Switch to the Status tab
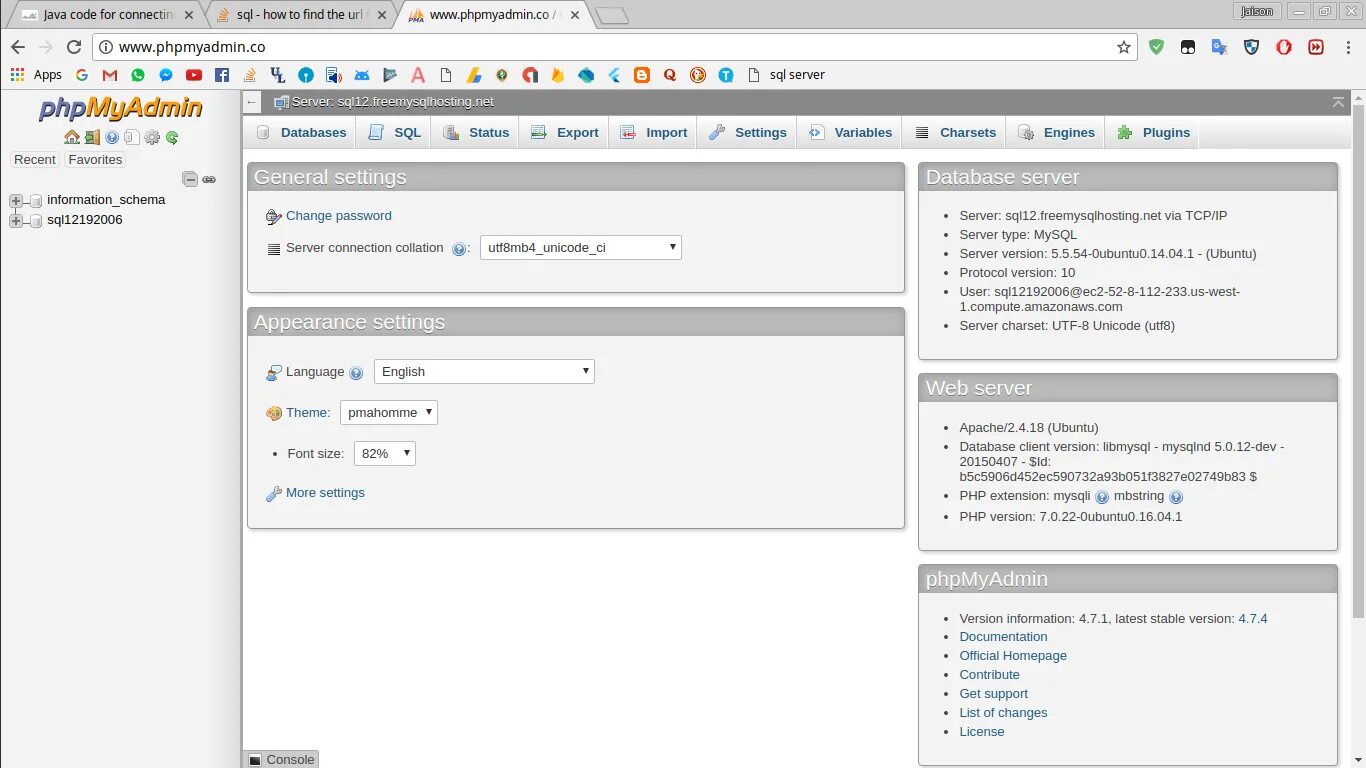Viewport: 1366px width, 768px height. pyautogui.click(x=475, y=132)
